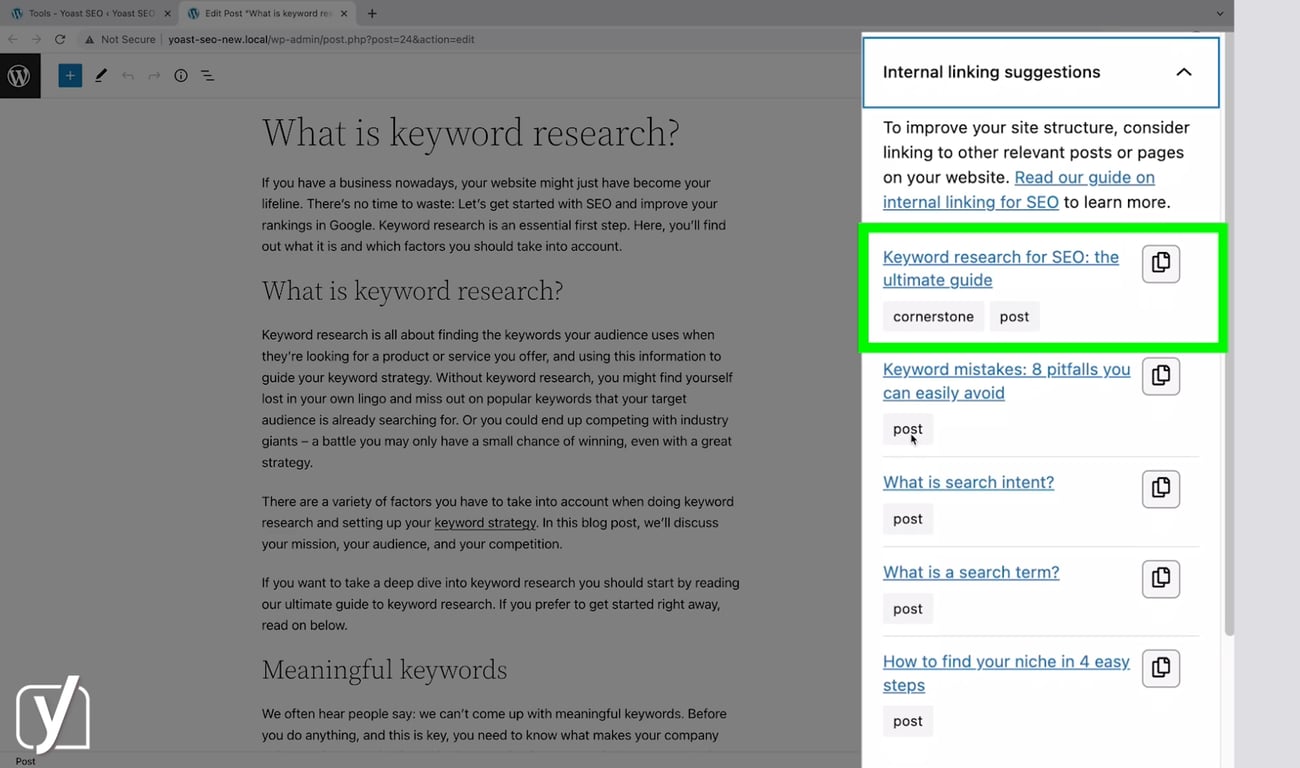Collapse the Internal linking suggestions panel

1183,72
